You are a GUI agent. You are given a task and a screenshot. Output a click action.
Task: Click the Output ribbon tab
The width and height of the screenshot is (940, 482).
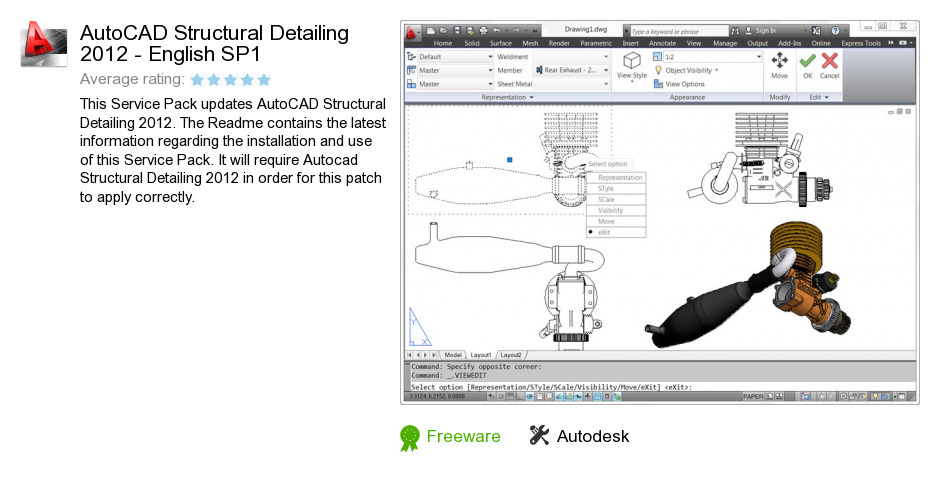click(x=757, y=43)
